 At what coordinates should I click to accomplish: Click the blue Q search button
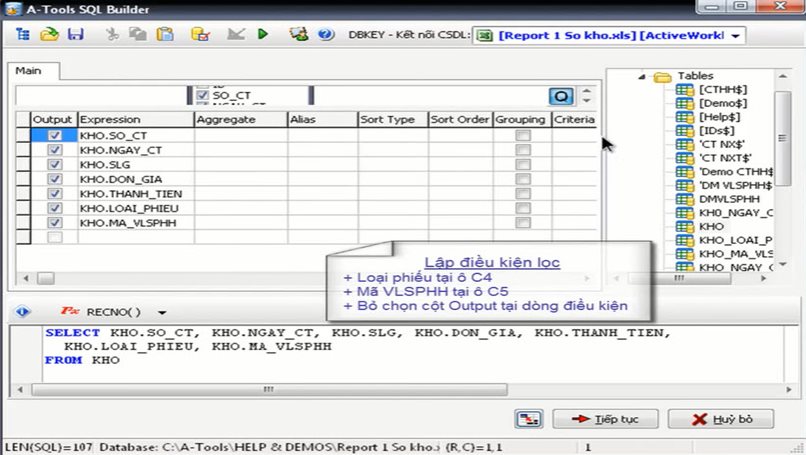click(561, 96)
